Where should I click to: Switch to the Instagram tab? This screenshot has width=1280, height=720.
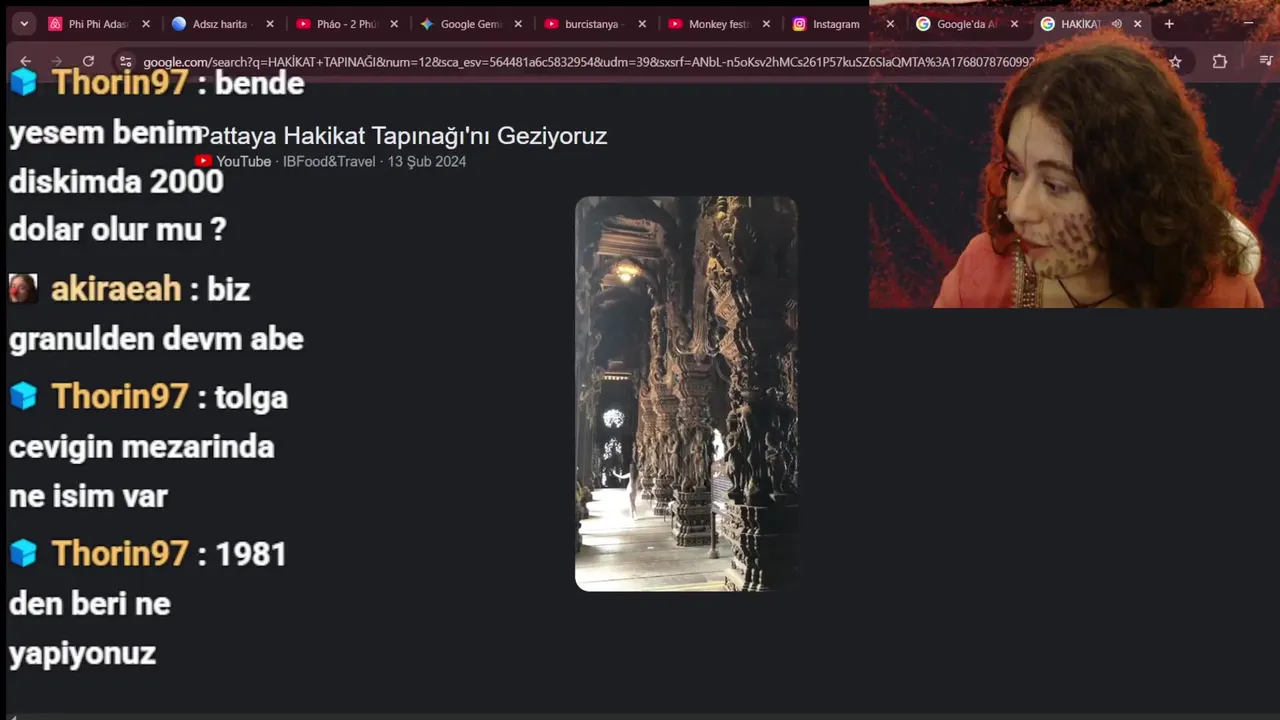coord(836,24)
